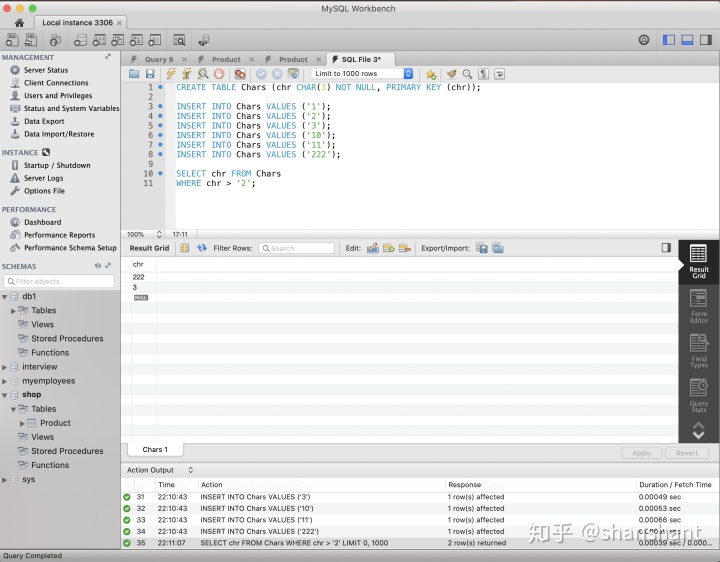
Task: Click the Filter objects schema search box
Action: click(x=59, y=281)
